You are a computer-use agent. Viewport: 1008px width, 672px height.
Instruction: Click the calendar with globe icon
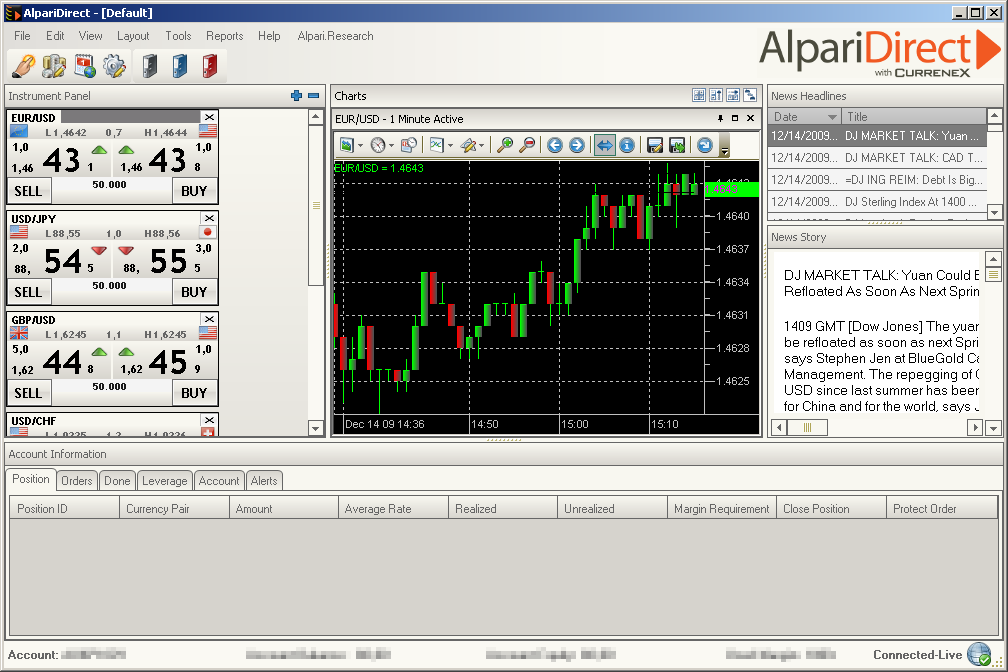pyautogui.click(x=85, y=66)
